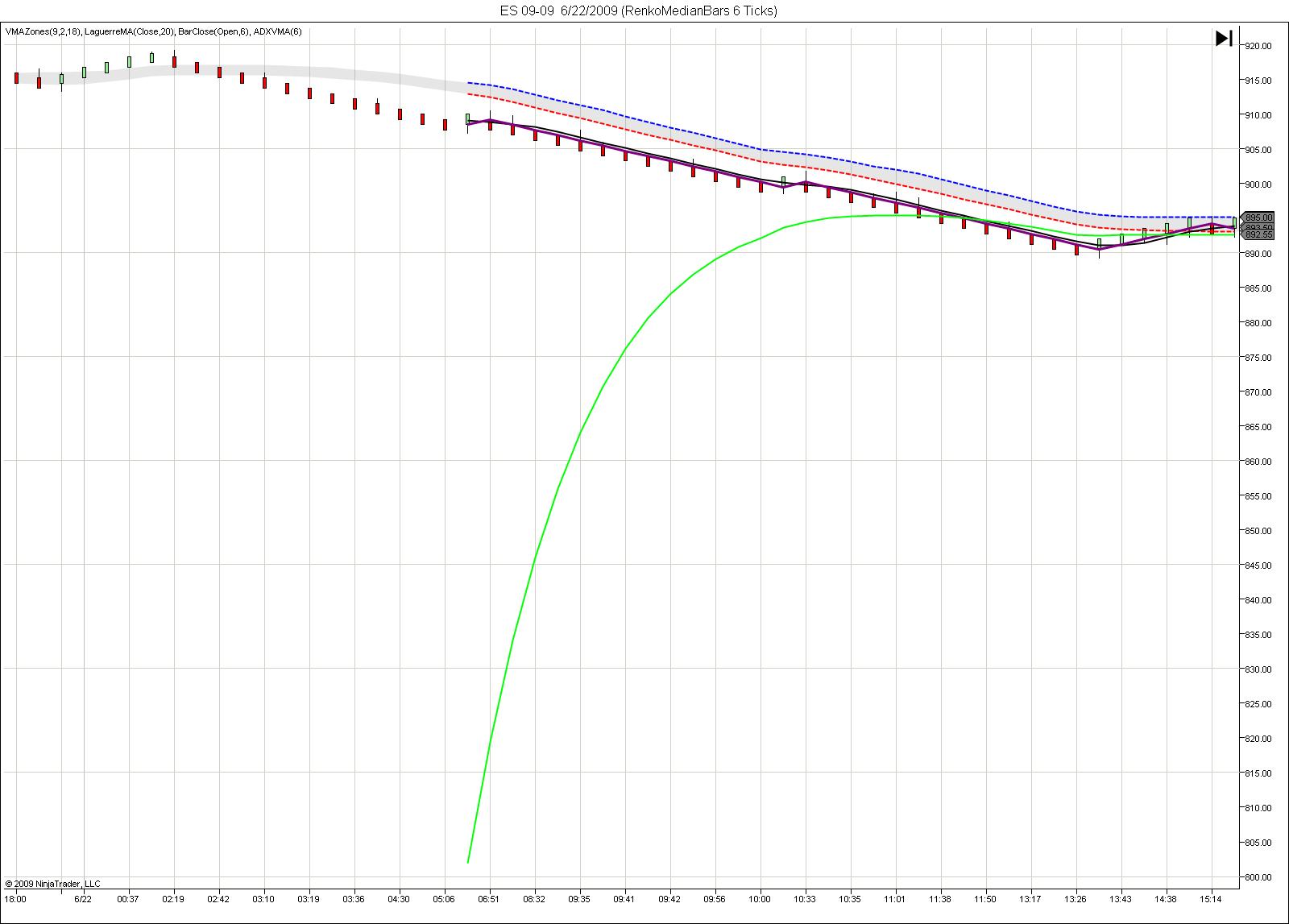Click the 02:19 time axis label
This screenshot has height=924, width=1289.
(173, 899)
